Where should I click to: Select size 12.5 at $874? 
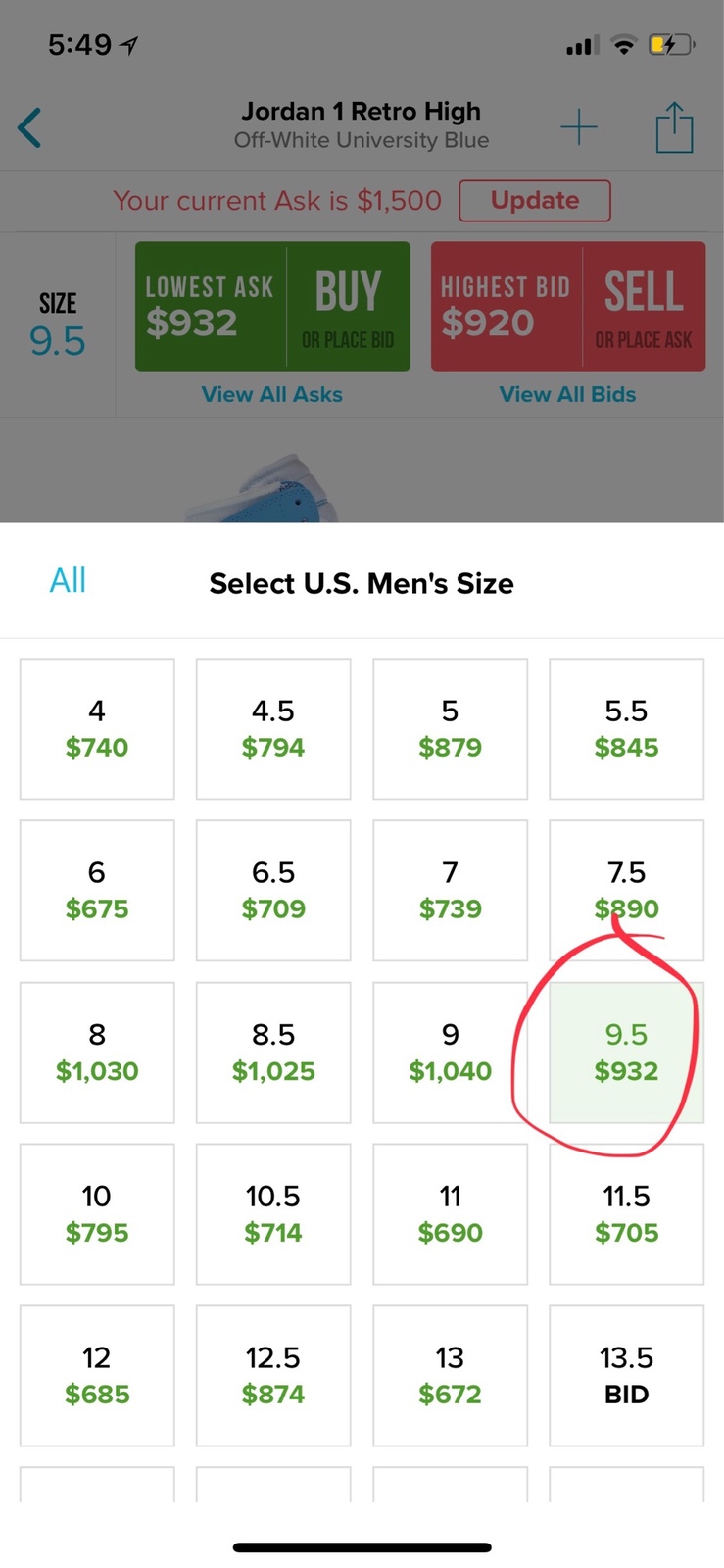click(273, 1375)
